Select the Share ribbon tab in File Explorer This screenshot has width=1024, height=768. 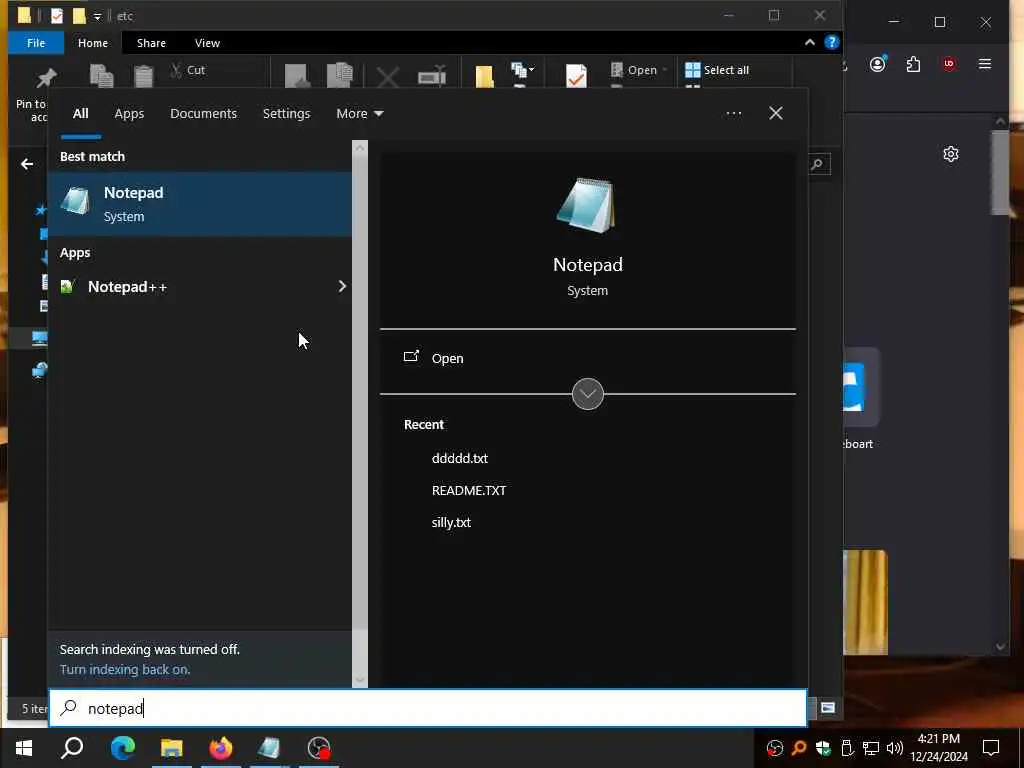[152, 43]
